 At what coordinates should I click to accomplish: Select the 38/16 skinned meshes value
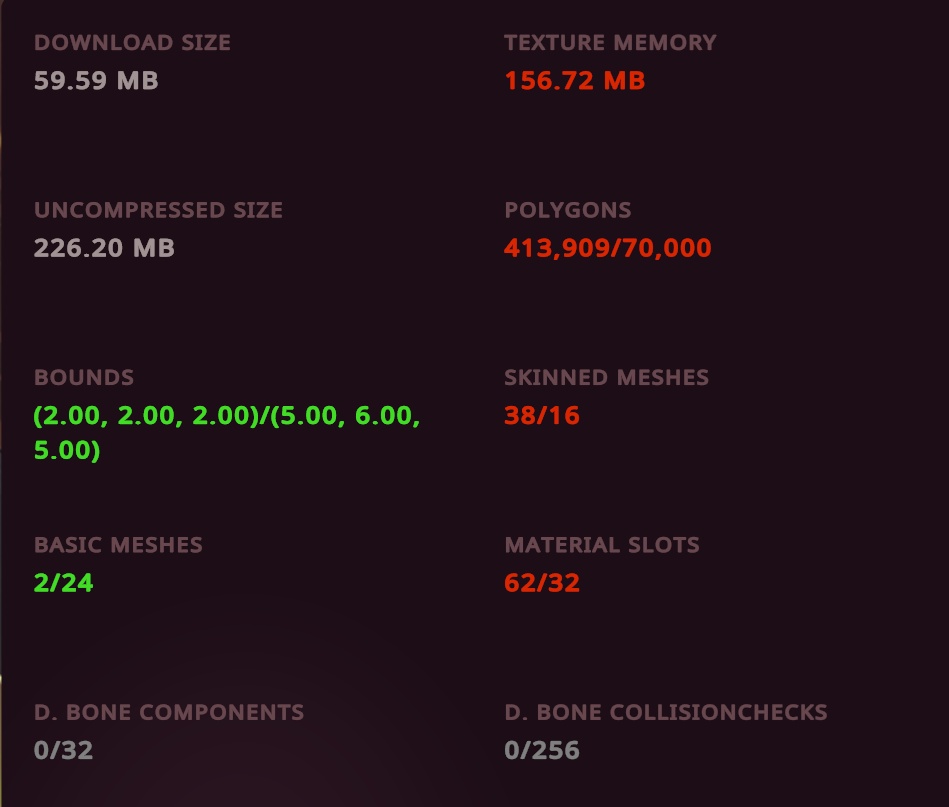pos(542,416)
